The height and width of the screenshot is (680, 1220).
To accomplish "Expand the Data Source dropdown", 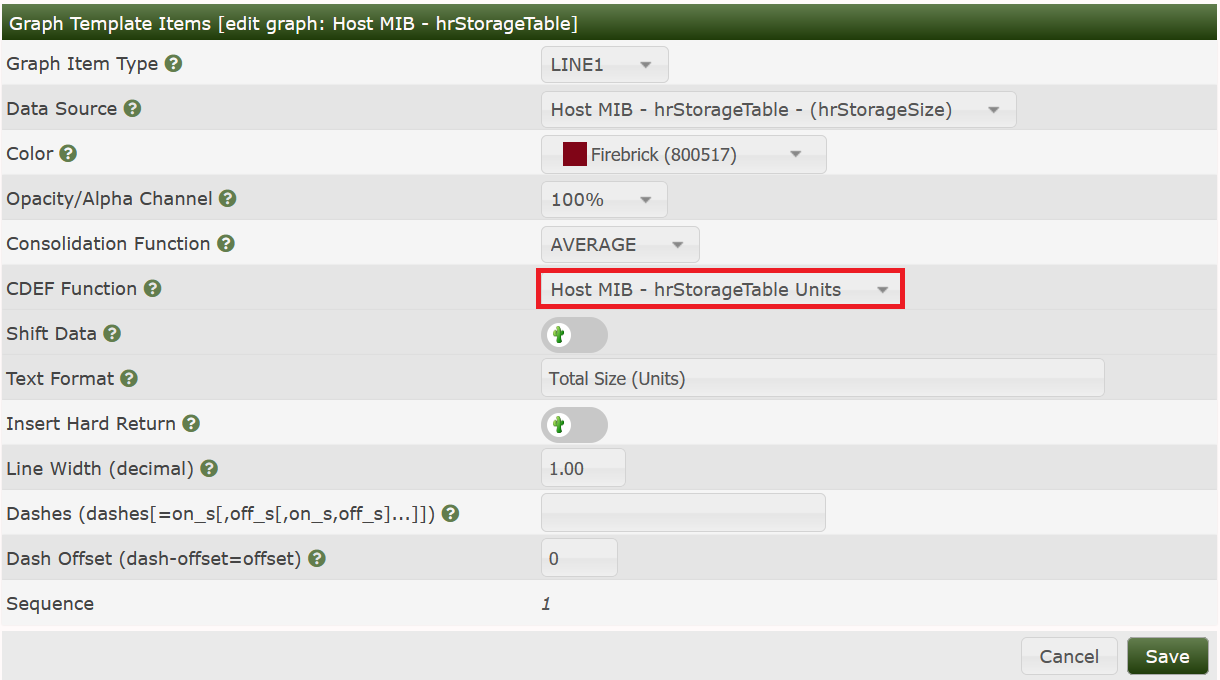I will (x=777, y=110).
